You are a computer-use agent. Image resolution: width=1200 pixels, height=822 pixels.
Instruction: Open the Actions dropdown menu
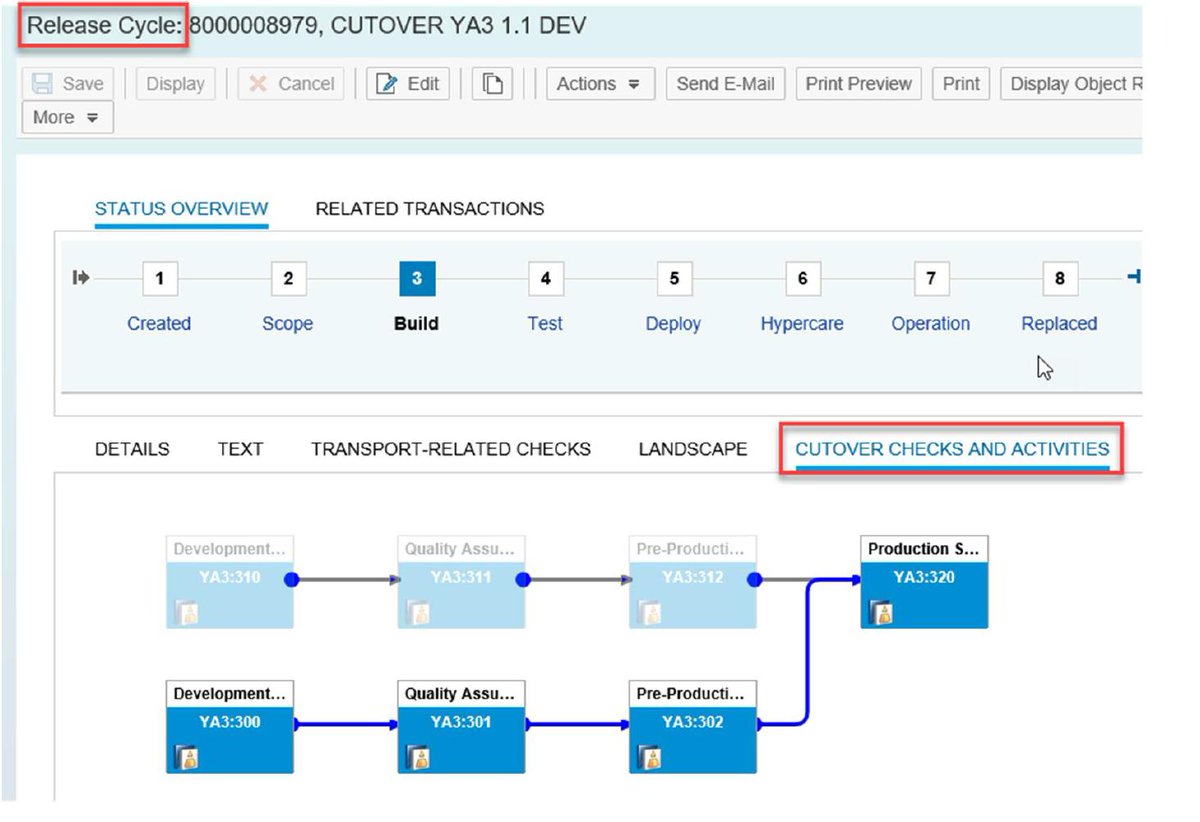[600, 84]
